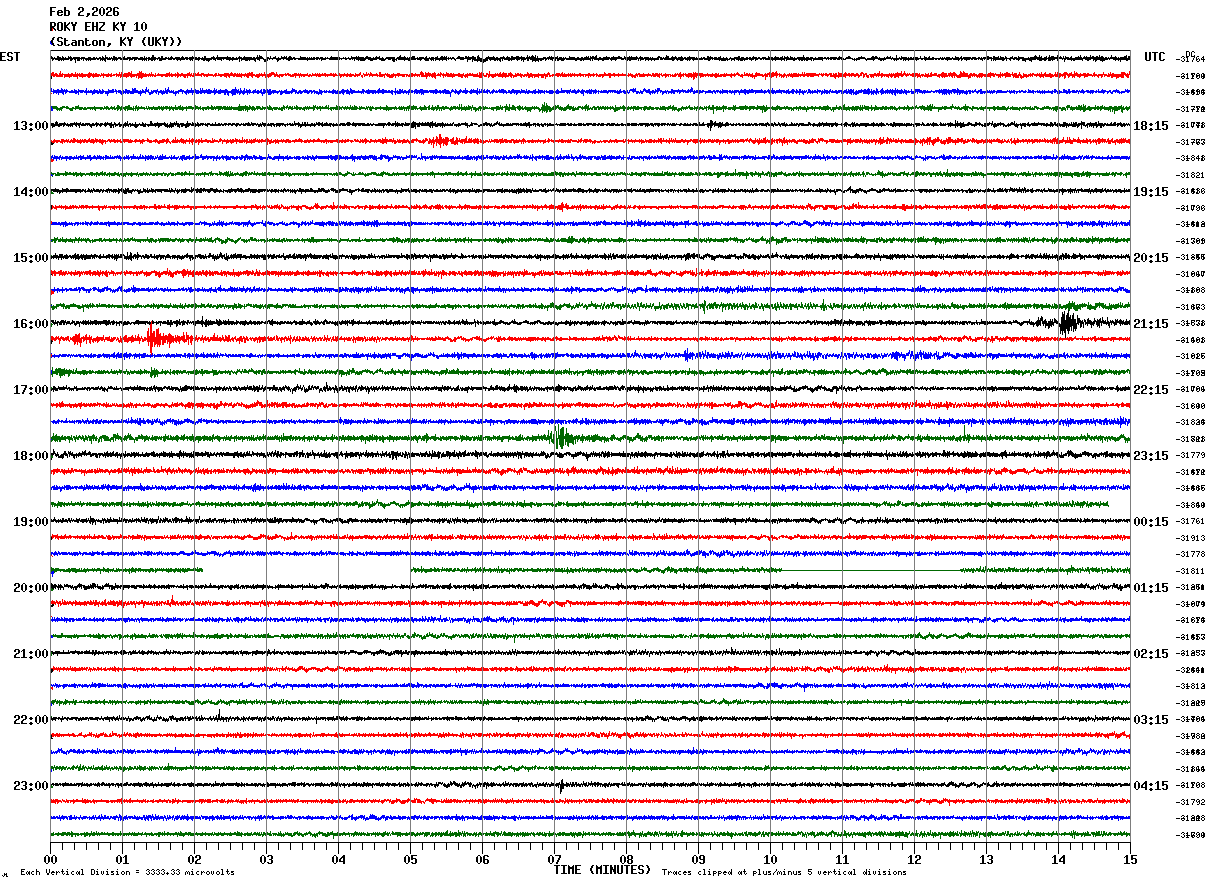Click minute tick label '09' on time axis
The image size is (1210, 886).
[x=698, y=860]
